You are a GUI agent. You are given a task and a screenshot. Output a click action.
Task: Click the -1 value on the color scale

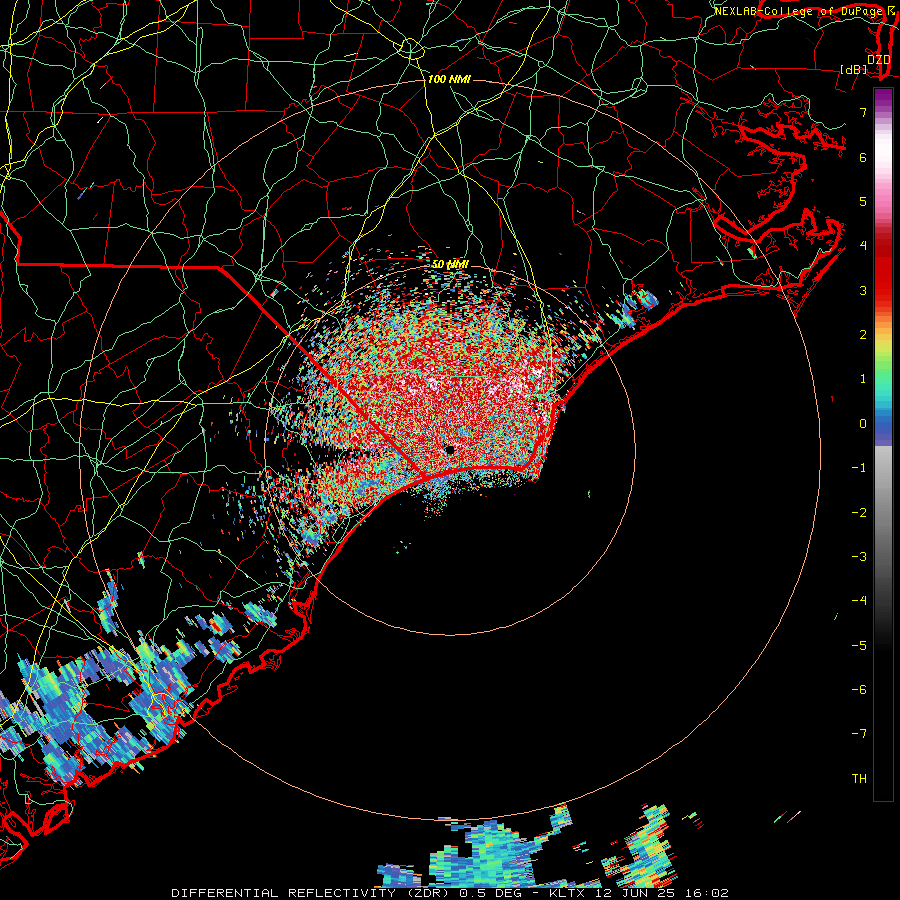point(859,468)
